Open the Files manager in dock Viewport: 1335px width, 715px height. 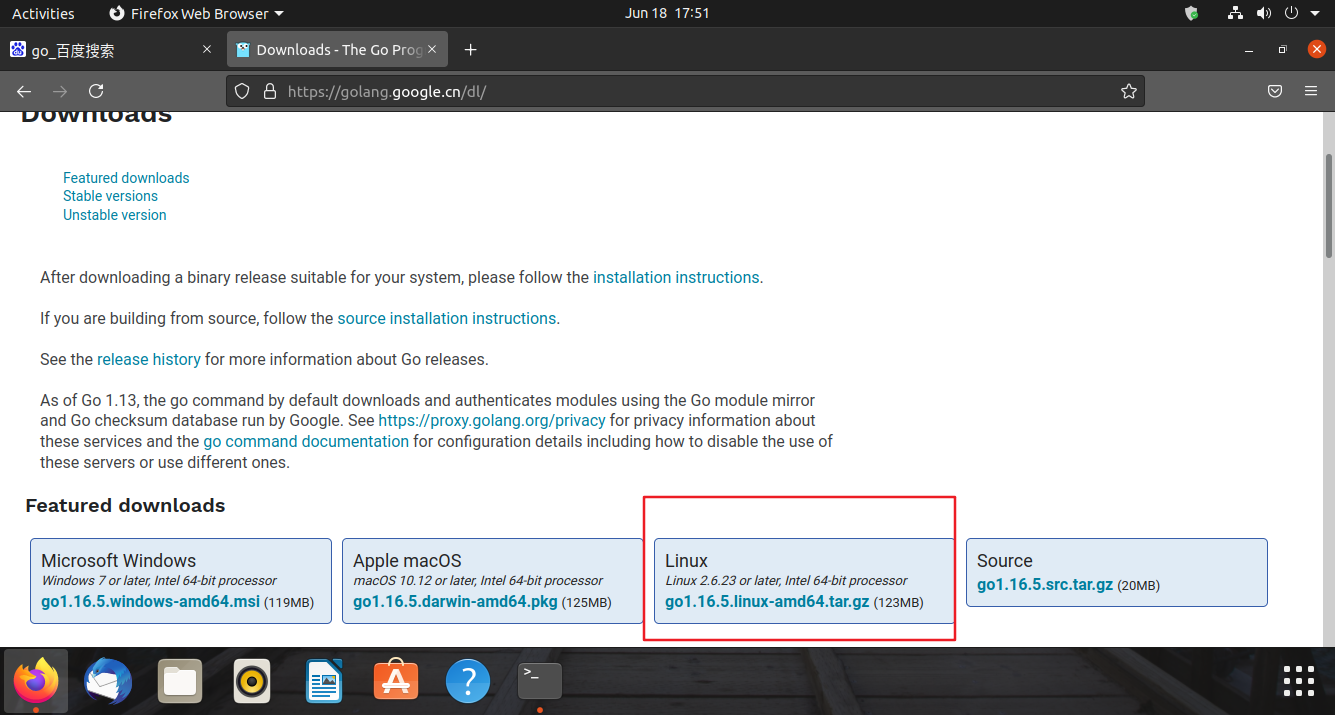[x=180, y=682]
